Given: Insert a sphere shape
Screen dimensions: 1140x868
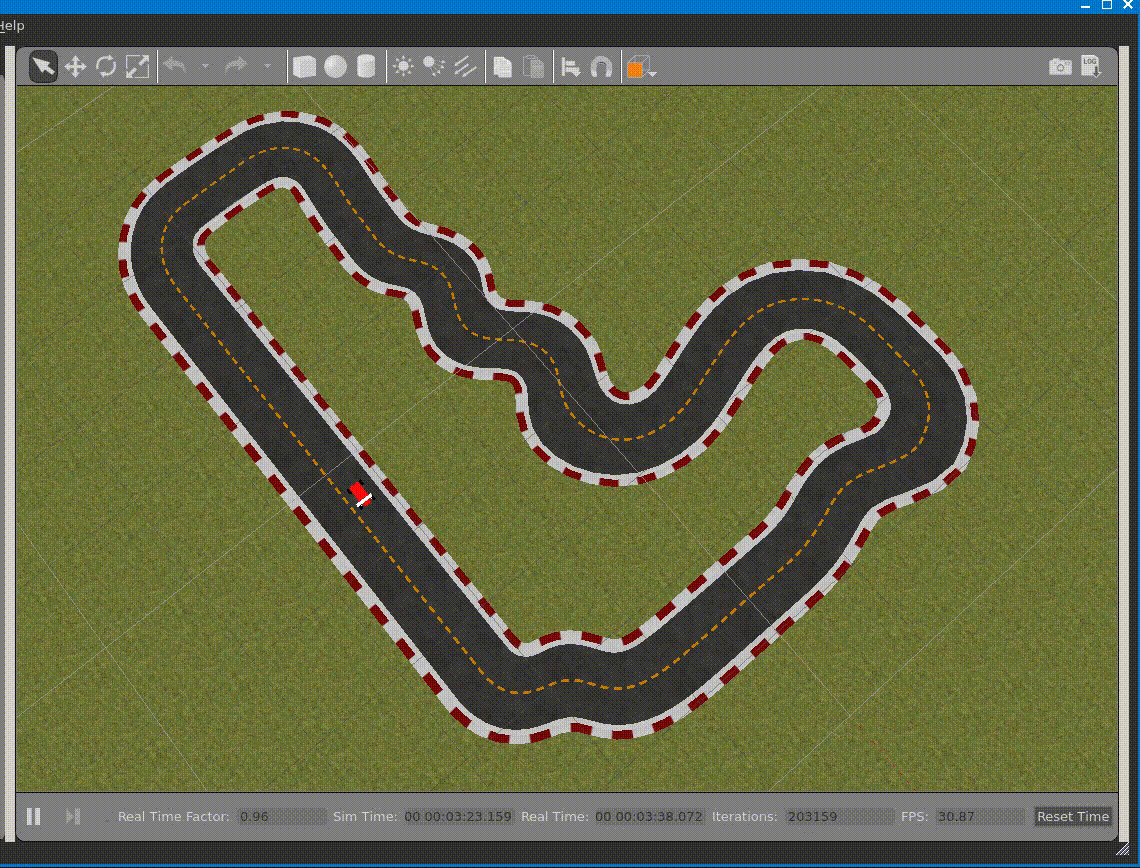Looking at the screenshot, I should pos(335,67).
